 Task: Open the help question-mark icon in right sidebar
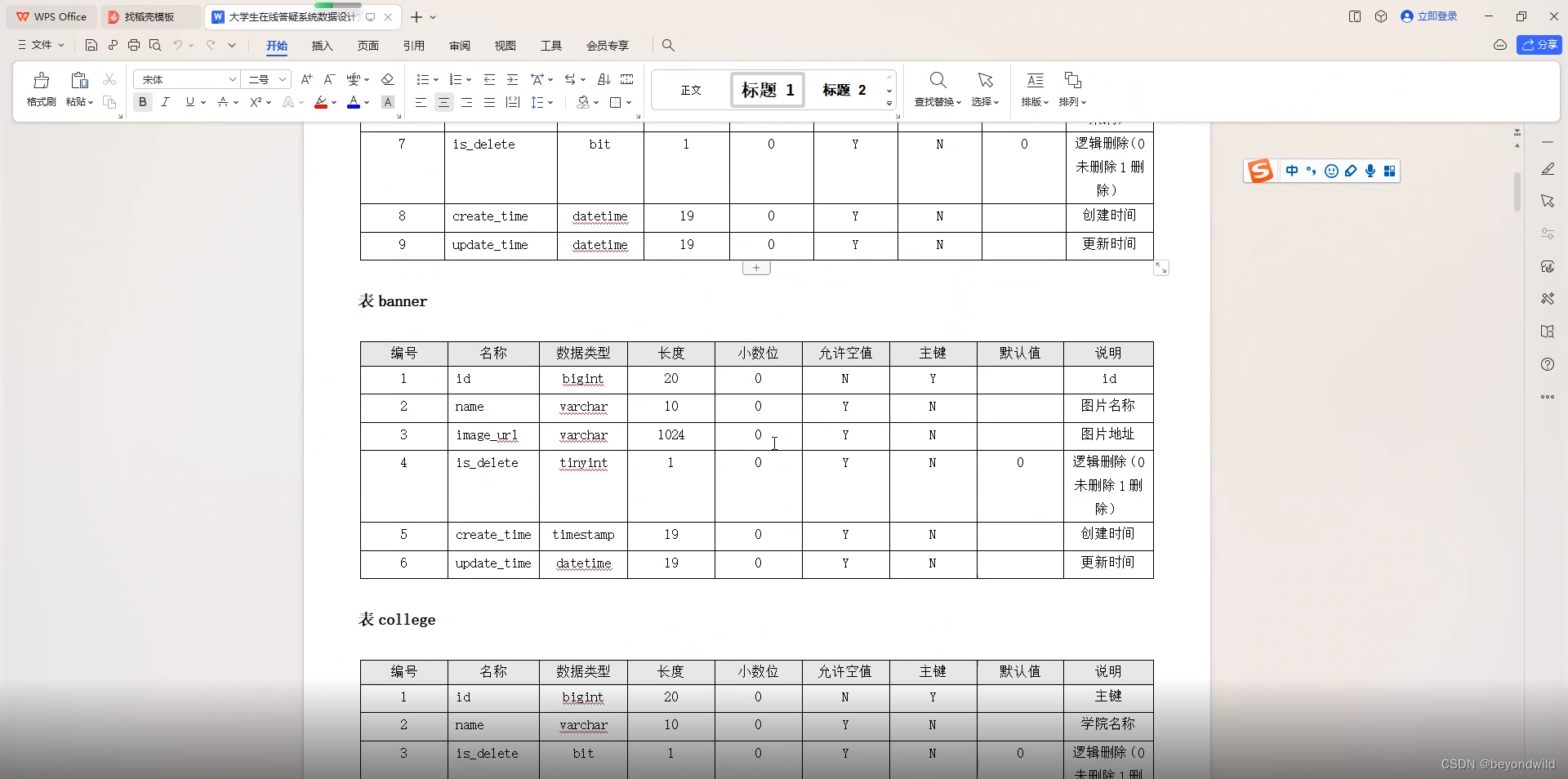[x=1548, y=365]
